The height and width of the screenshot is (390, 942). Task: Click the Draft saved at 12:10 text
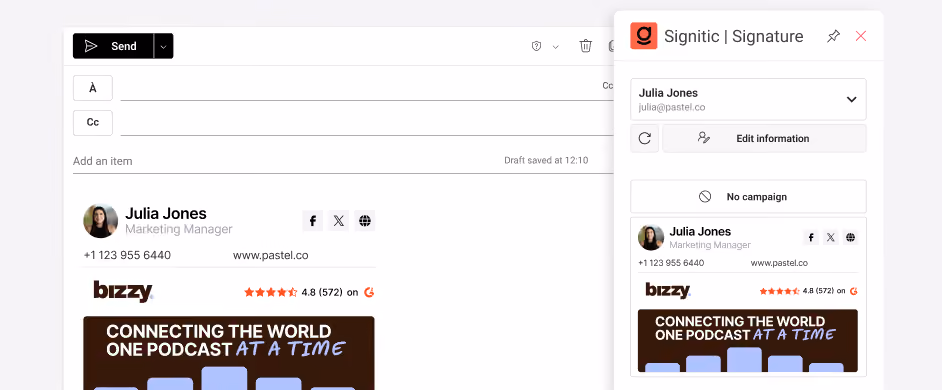(x=546, y=160)
